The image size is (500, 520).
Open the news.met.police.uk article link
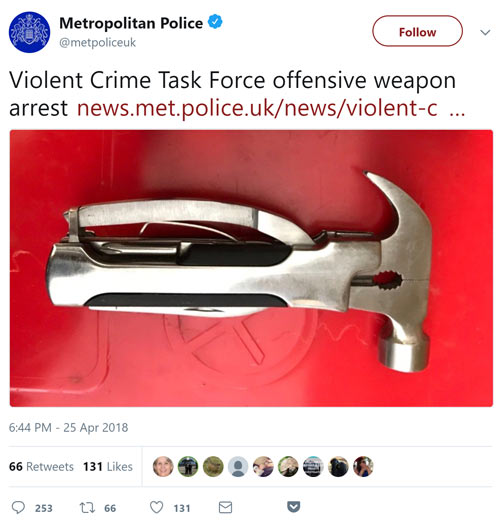pyautogui.click(x=271, y=108)
